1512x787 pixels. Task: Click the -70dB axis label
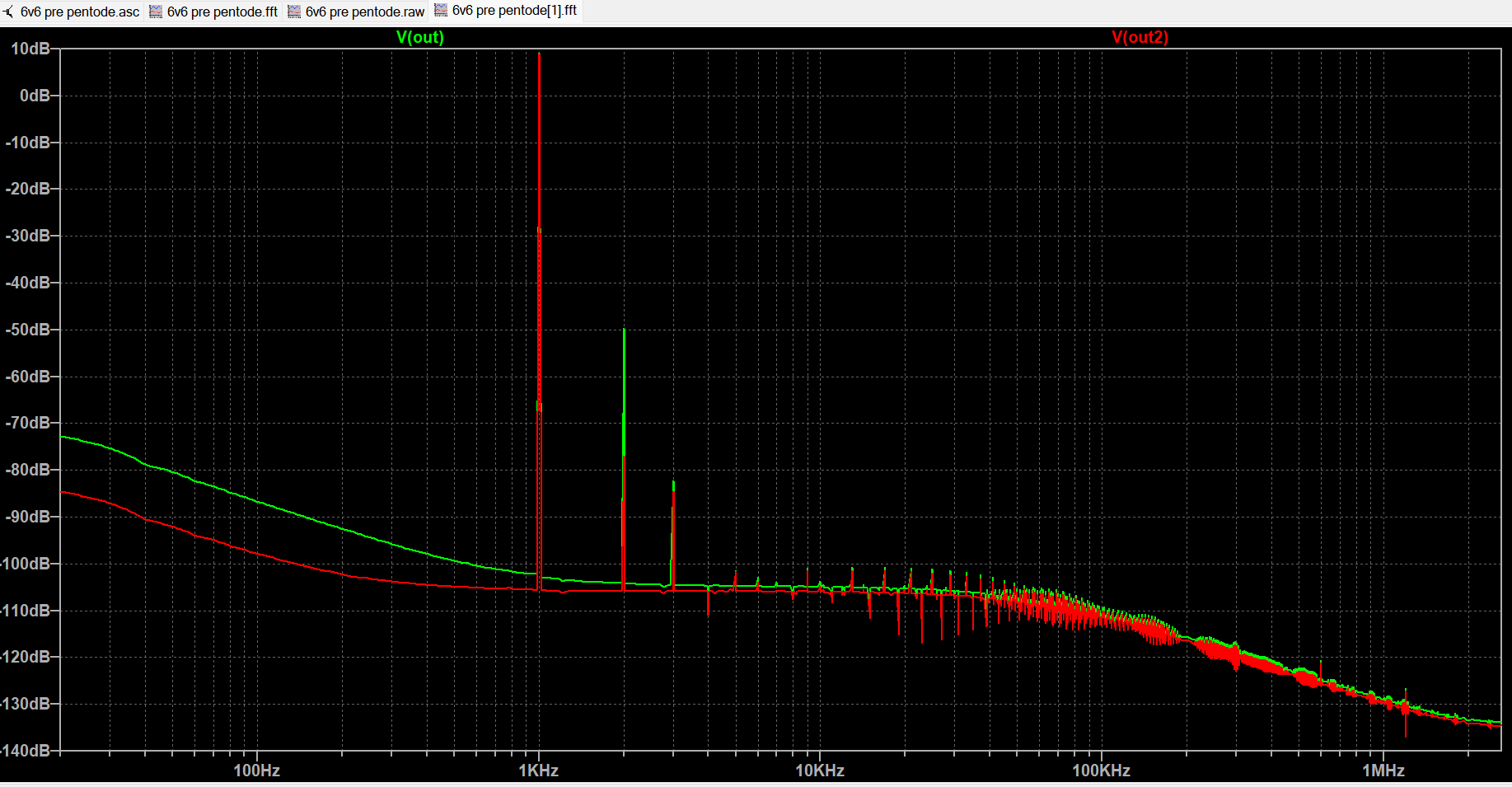coord(28,423)
